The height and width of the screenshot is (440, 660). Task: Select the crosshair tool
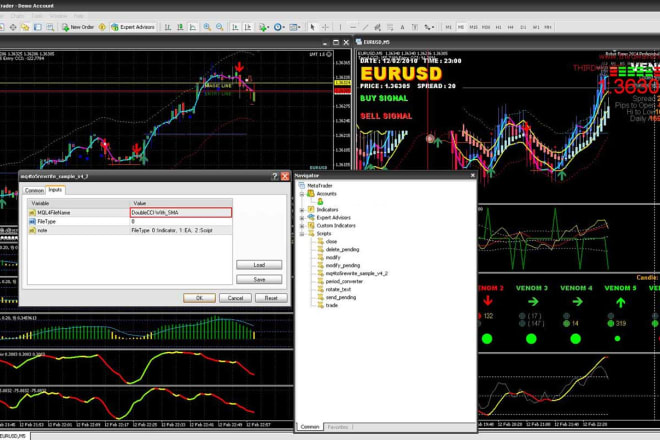pos(325,27)
